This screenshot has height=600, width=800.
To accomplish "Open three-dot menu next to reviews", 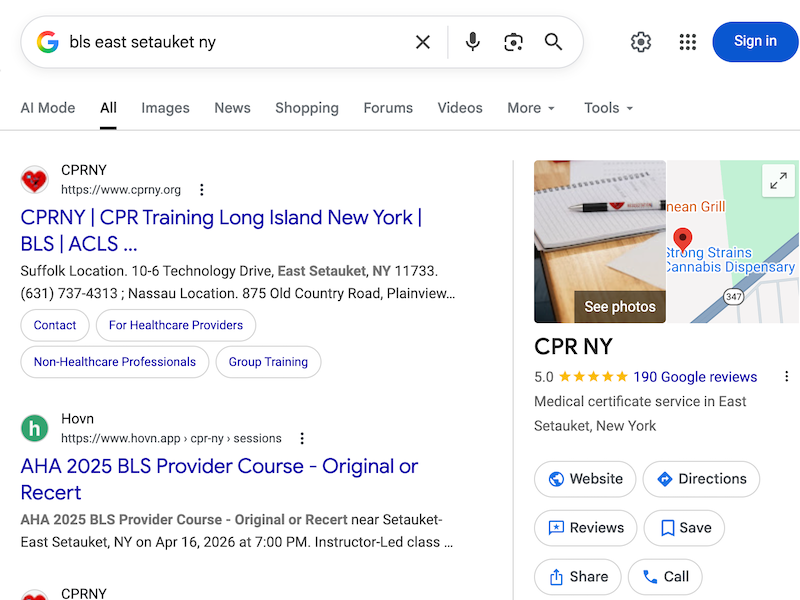I will point(786,377).
